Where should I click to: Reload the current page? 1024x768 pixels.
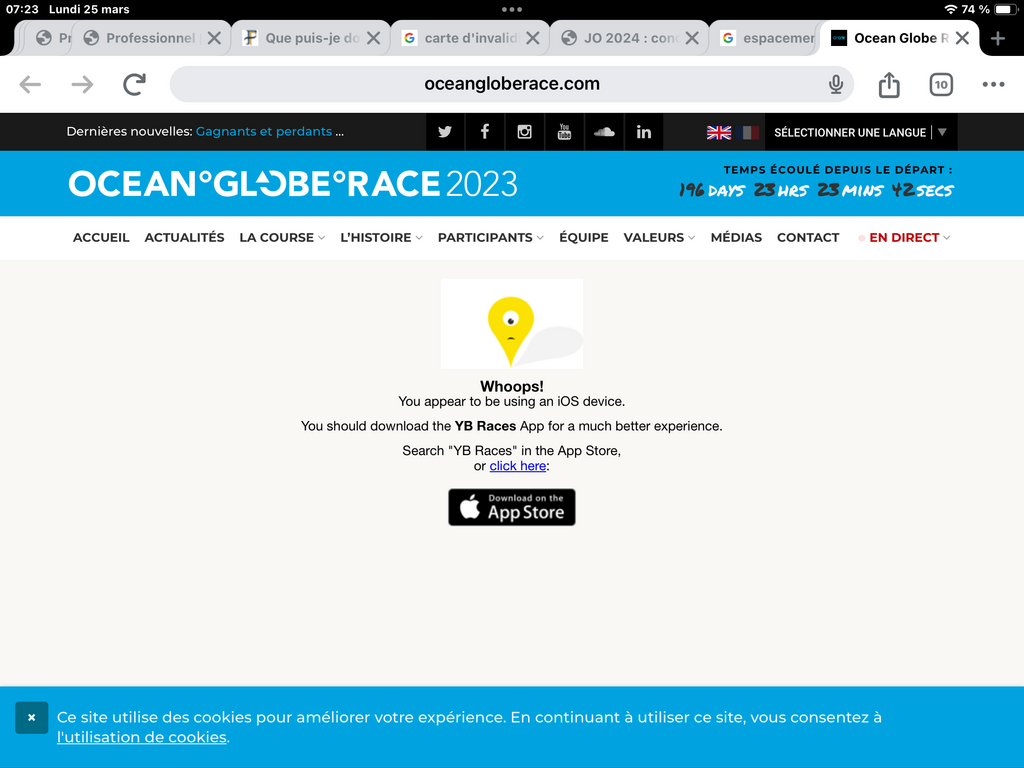[x=135, y=84]
